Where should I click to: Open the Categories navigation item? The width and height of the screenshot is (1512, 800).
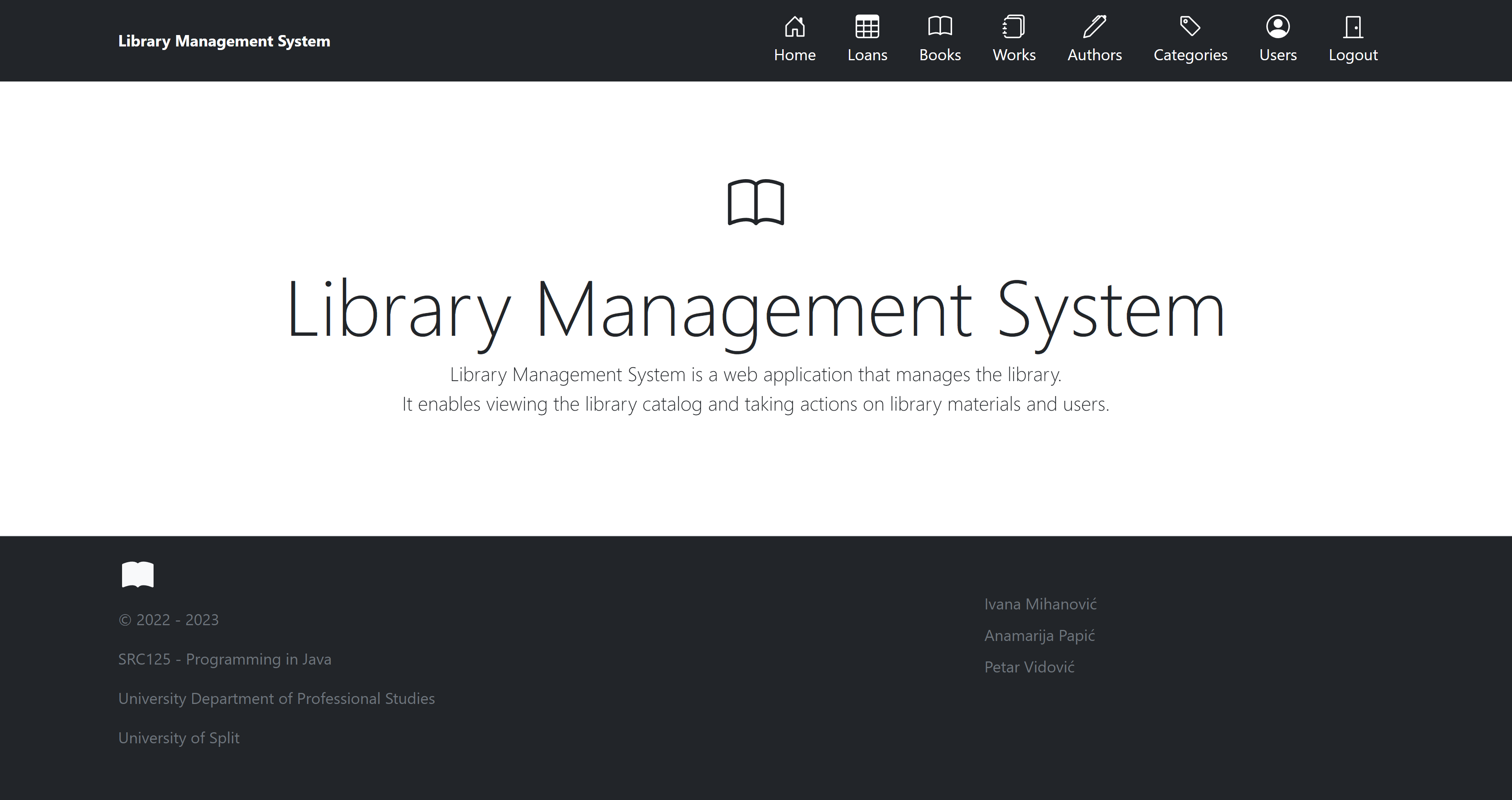[x=1190, y=55]
